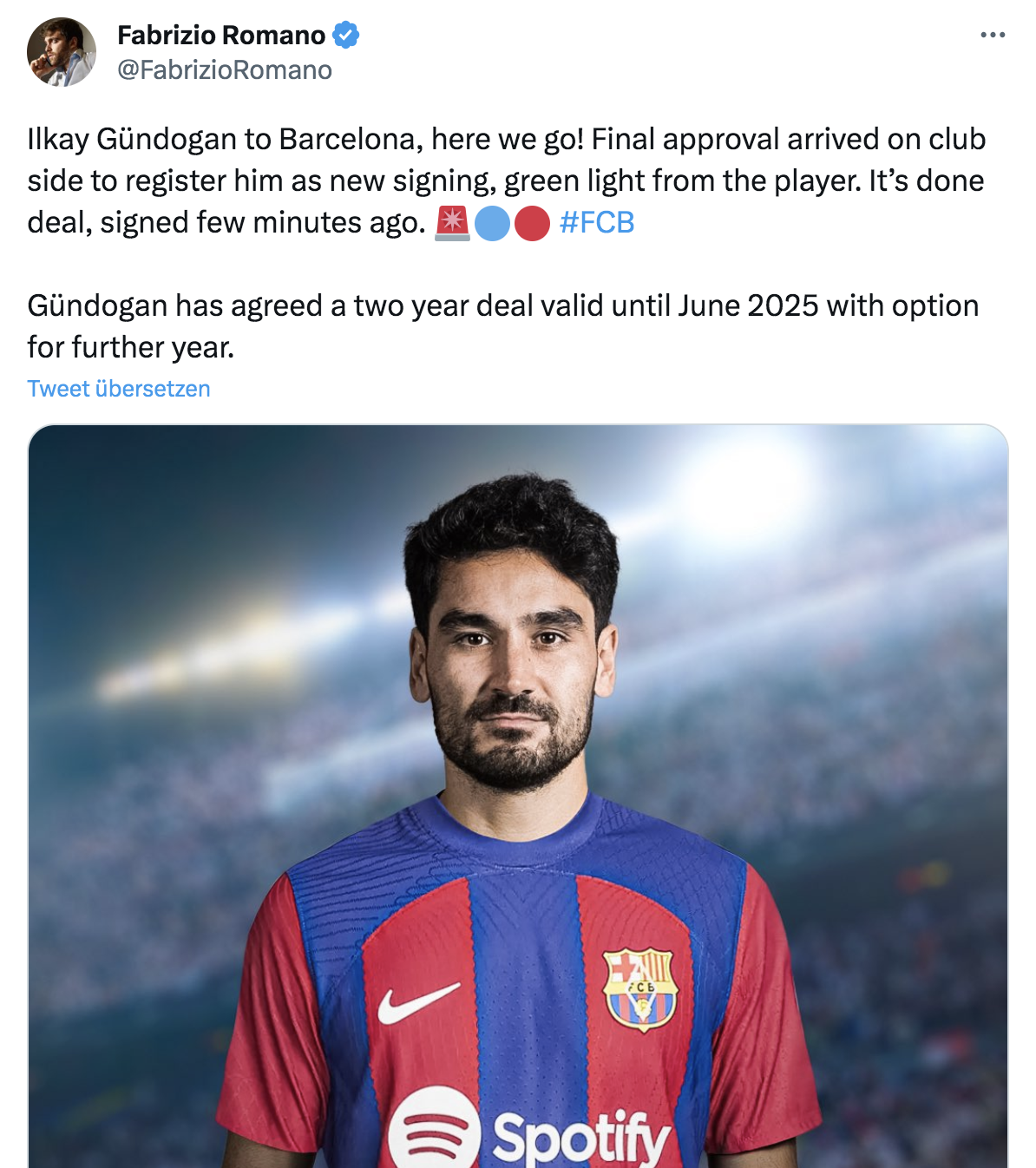Click the 'two year deal' paragraph

point(502,326)
